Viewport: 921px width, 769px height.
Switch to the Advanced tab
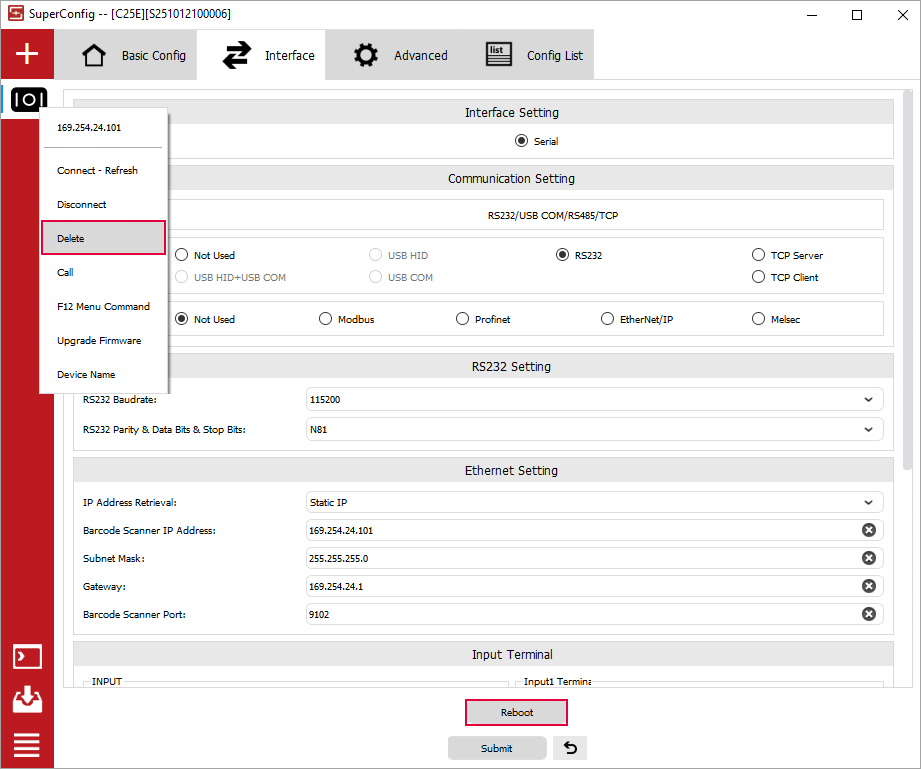pyautogui.click(x=400, y=55)
